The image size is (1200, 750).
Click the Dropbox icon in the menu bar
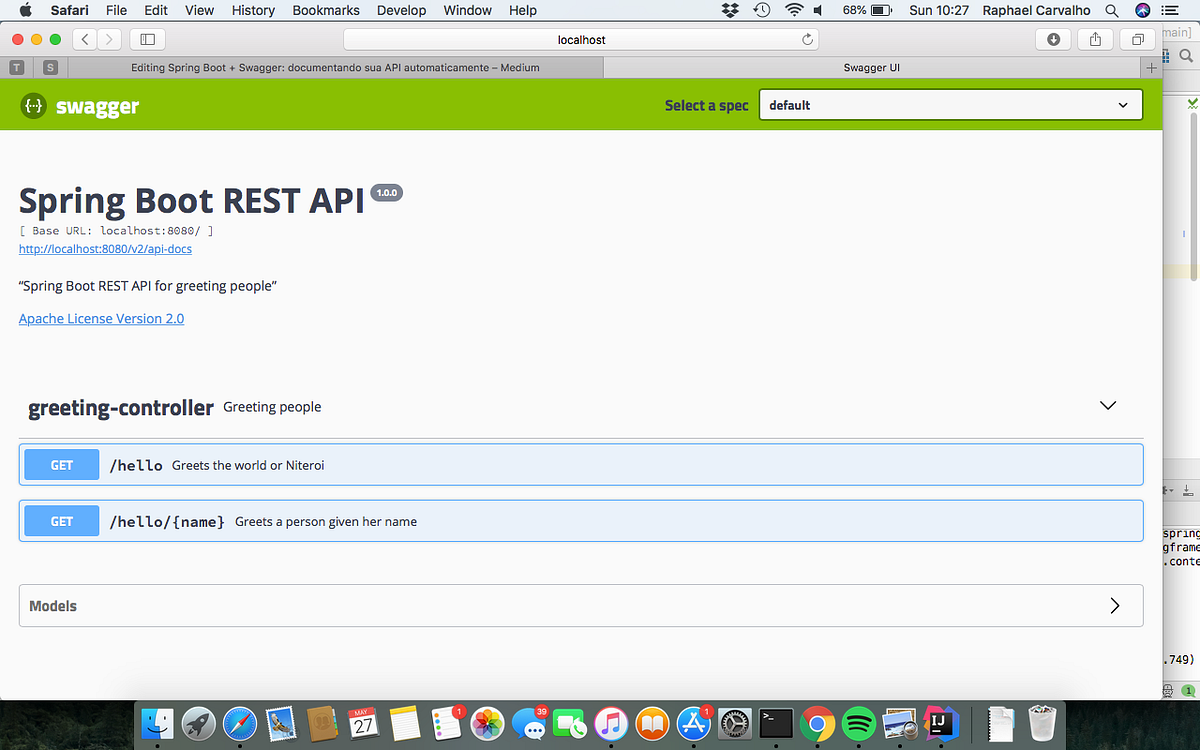[729, 10]
